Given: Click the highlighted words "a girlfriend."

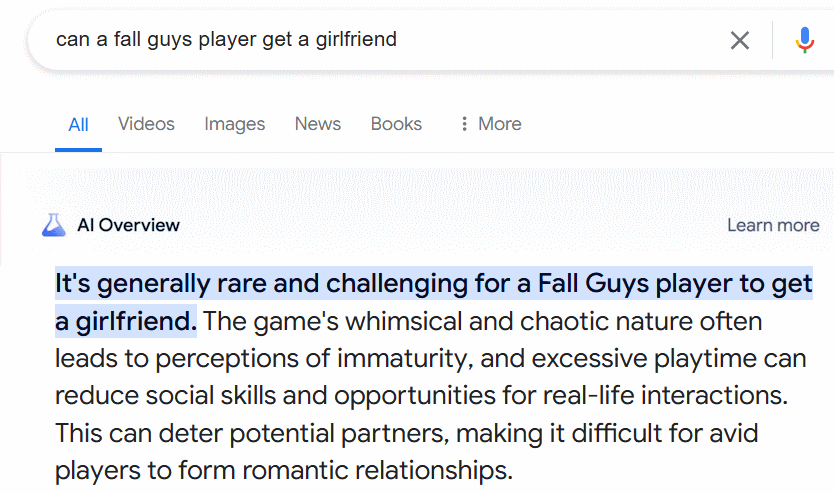Looking at the screenshot, I should pos(126,321).
